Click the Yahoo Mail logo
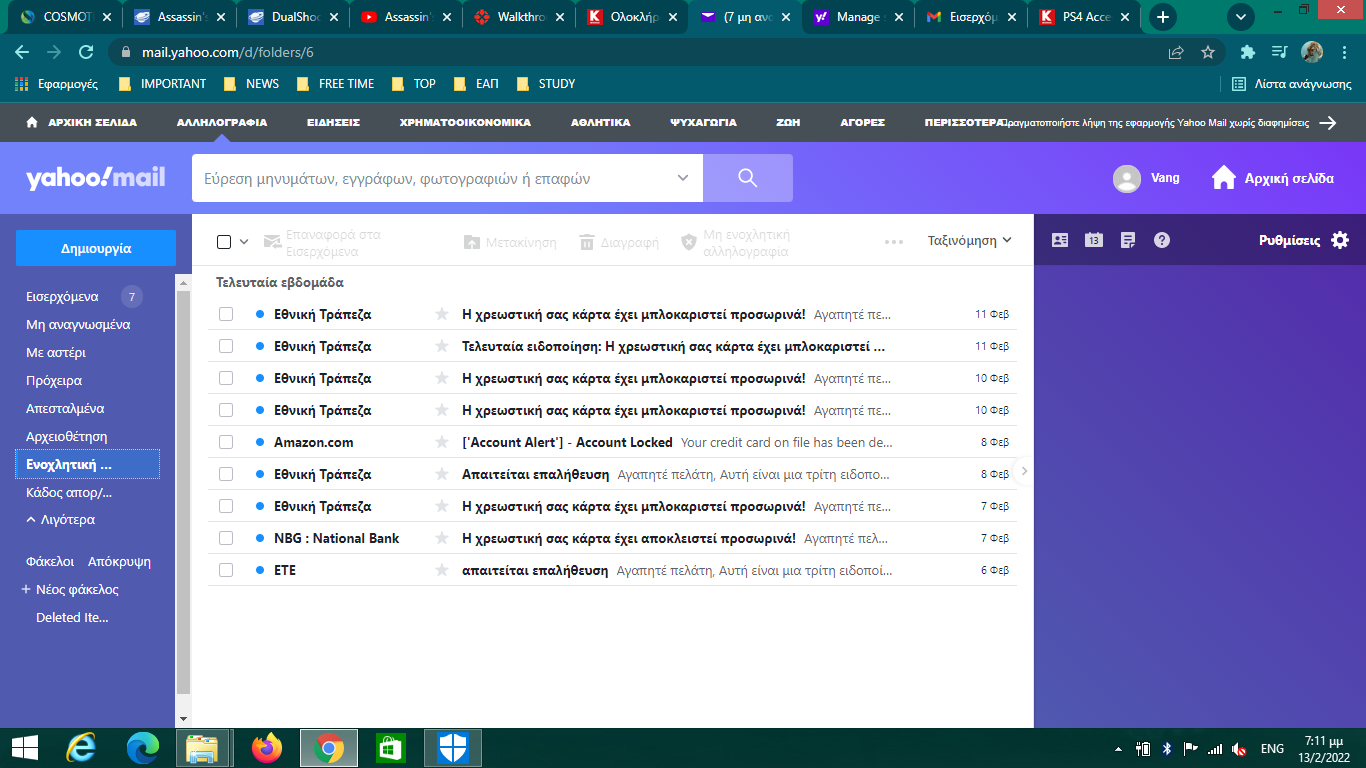The width and height of the screenshot is (1366, 768). coord(96,178)
